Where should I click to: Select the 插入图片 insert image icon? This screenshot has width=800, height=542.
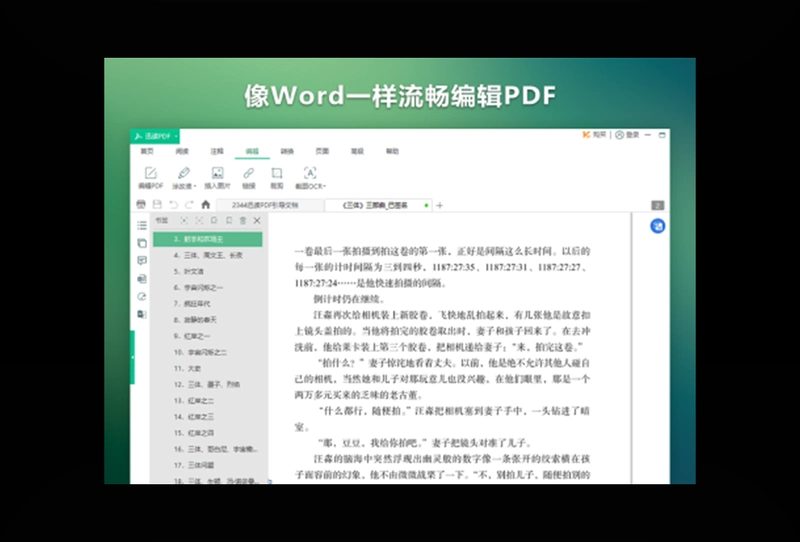point(217,173)
